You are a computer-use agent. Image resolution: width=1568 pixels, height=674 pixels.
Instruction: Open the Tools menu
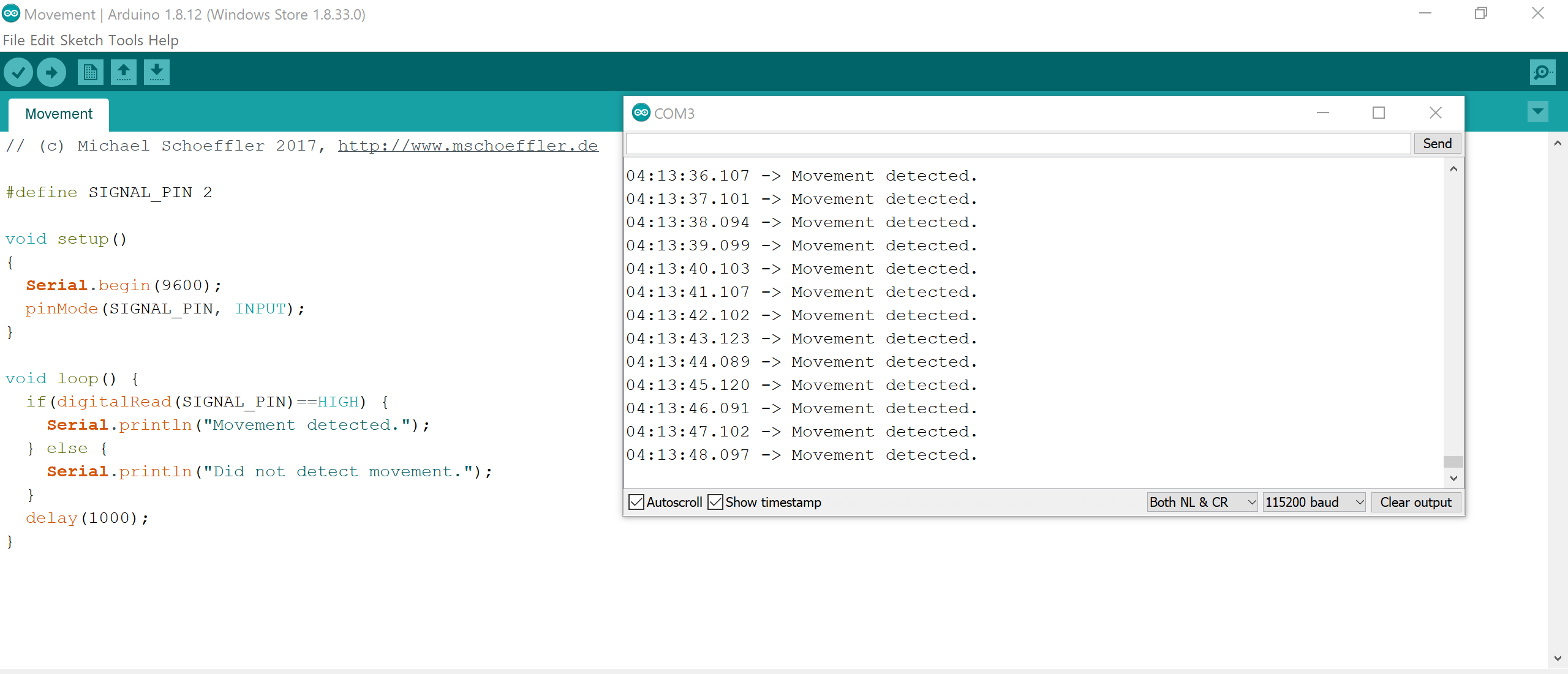click(x=126, y=40)
